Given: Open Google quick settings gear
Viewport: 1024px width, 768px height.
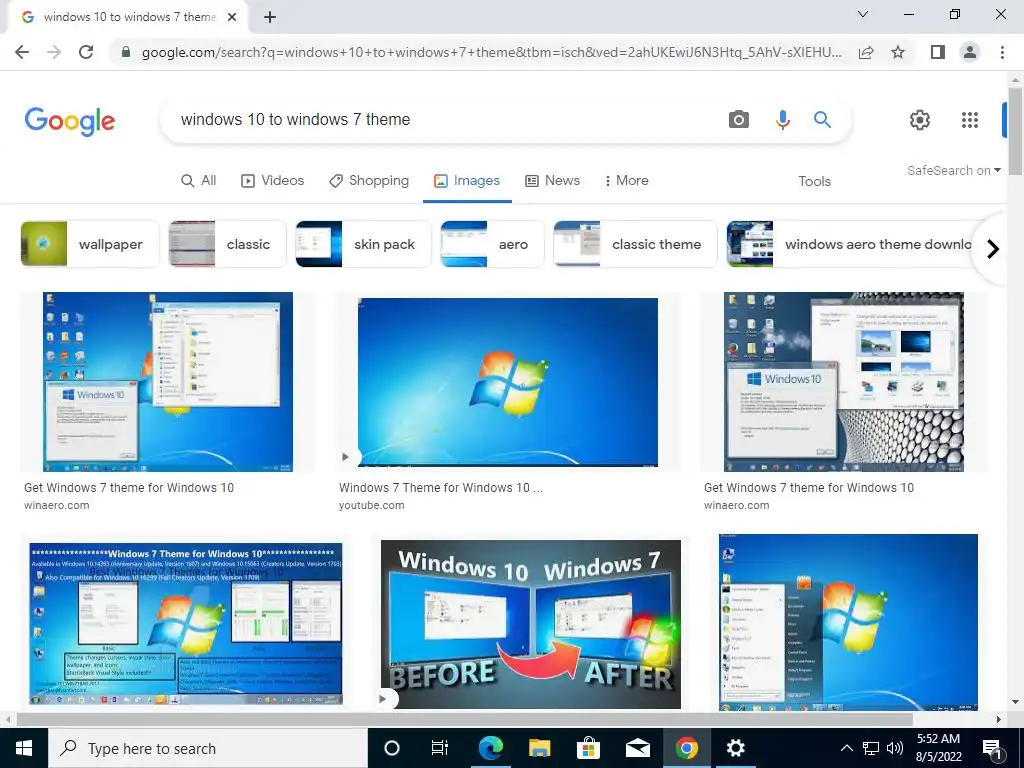Looking at the screenshot, I should click(x=920, y=120).
